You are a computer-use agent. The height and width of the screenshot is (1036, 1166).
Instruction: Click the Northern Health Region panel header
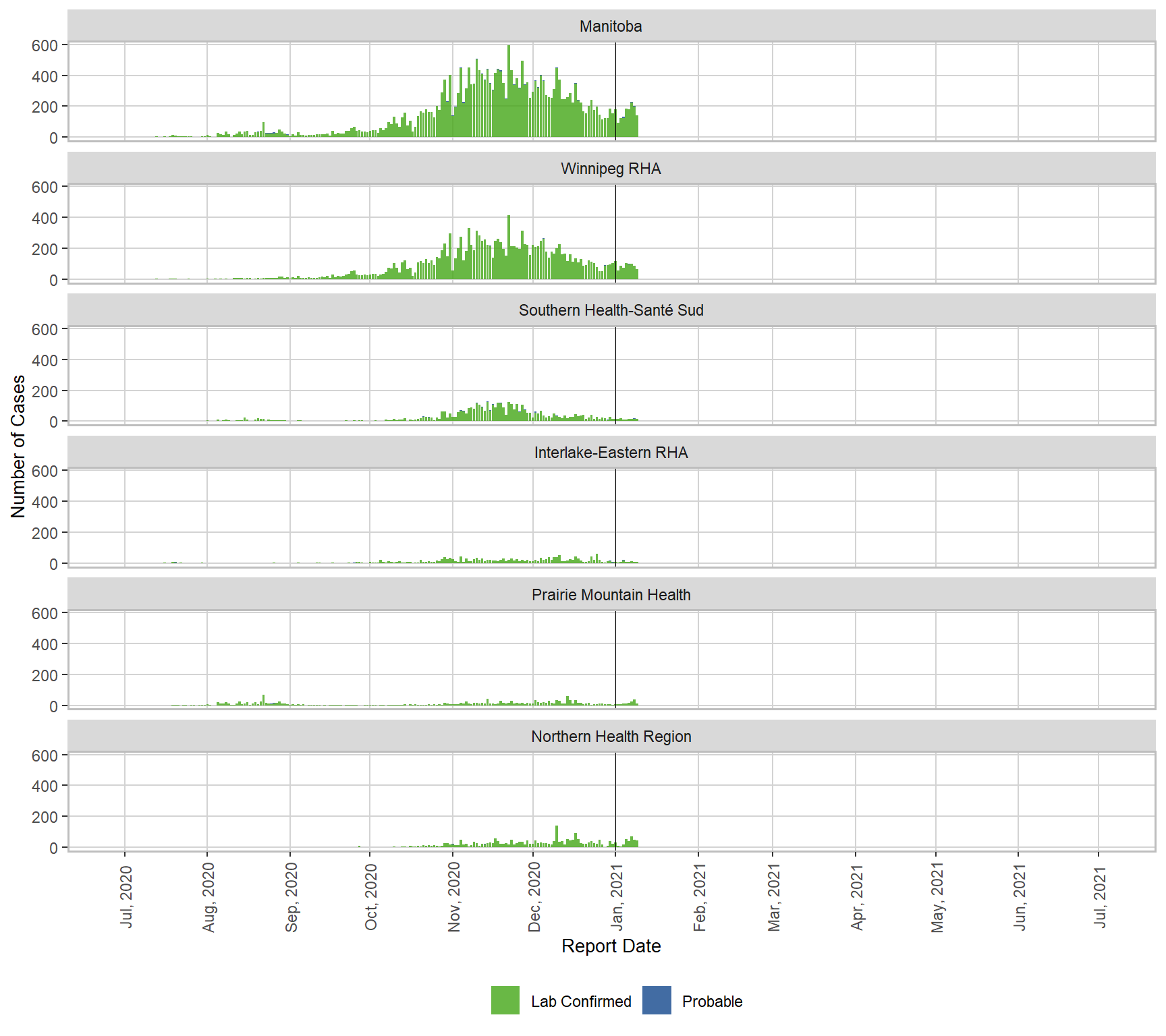pyautogui.click(x=611, y=737)
